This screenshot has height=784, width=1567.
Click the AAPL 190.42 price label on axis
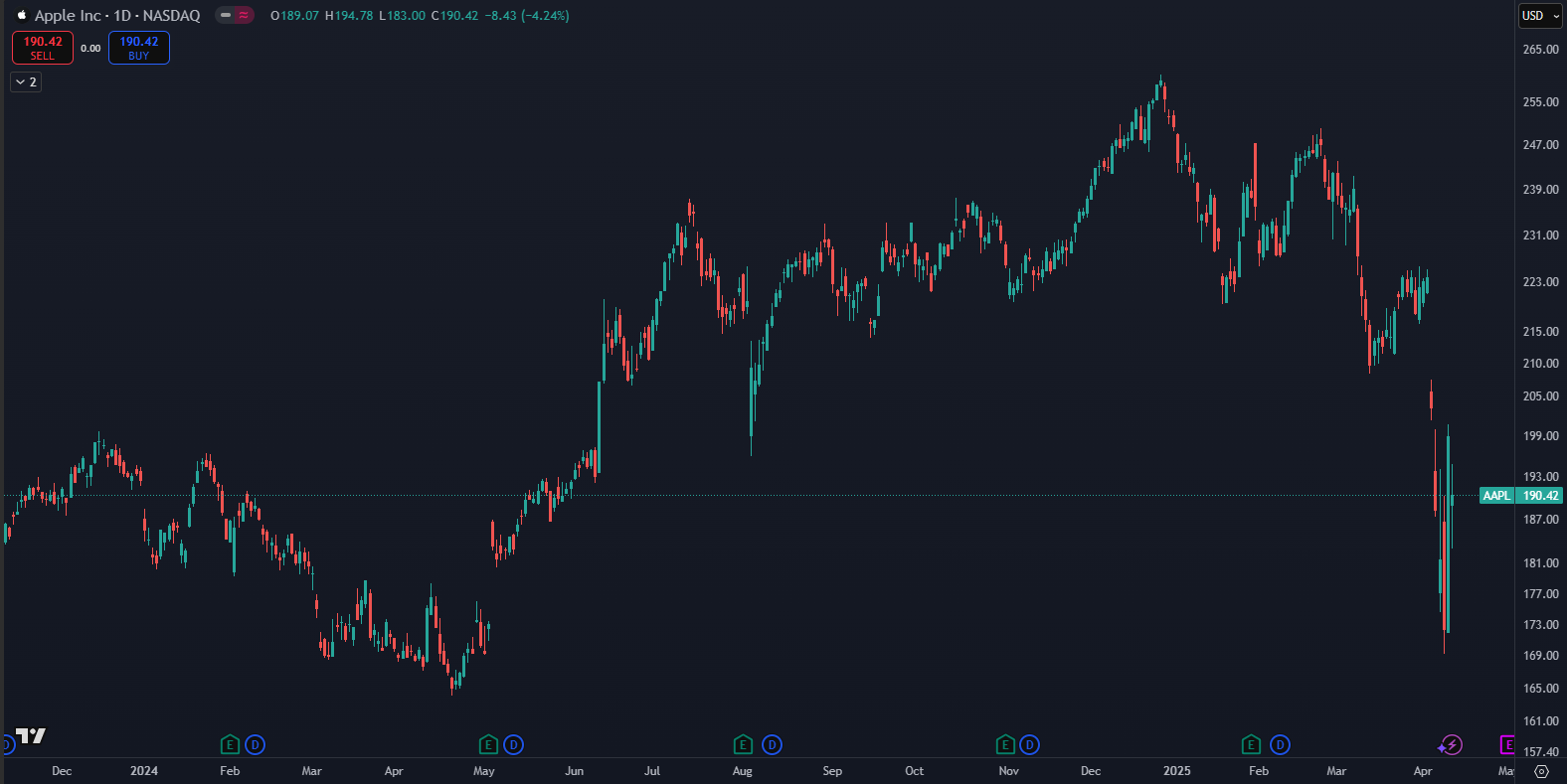[x=1521, y=496]
